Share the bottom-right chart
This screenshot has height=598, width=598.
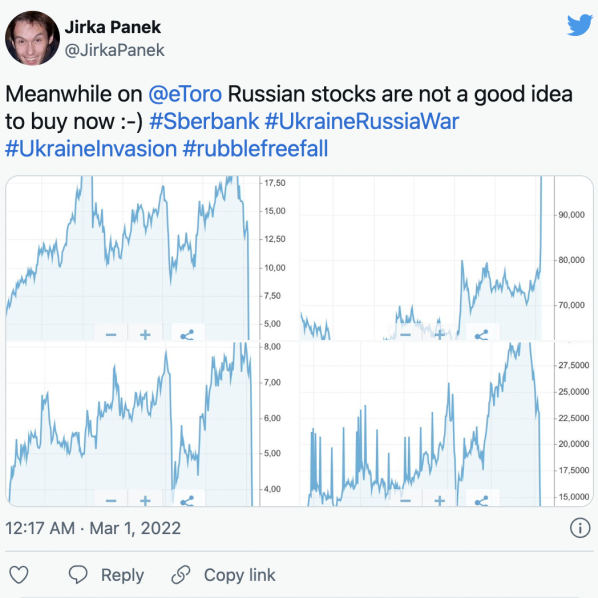[482, 500]
